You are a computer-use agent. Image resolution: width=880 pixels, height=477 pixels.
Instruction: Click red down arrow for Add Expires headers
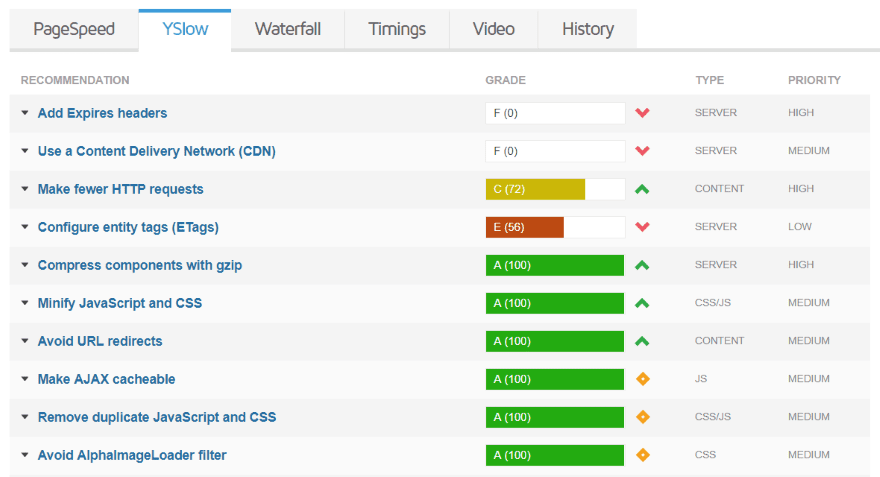(x=643, y=113)
